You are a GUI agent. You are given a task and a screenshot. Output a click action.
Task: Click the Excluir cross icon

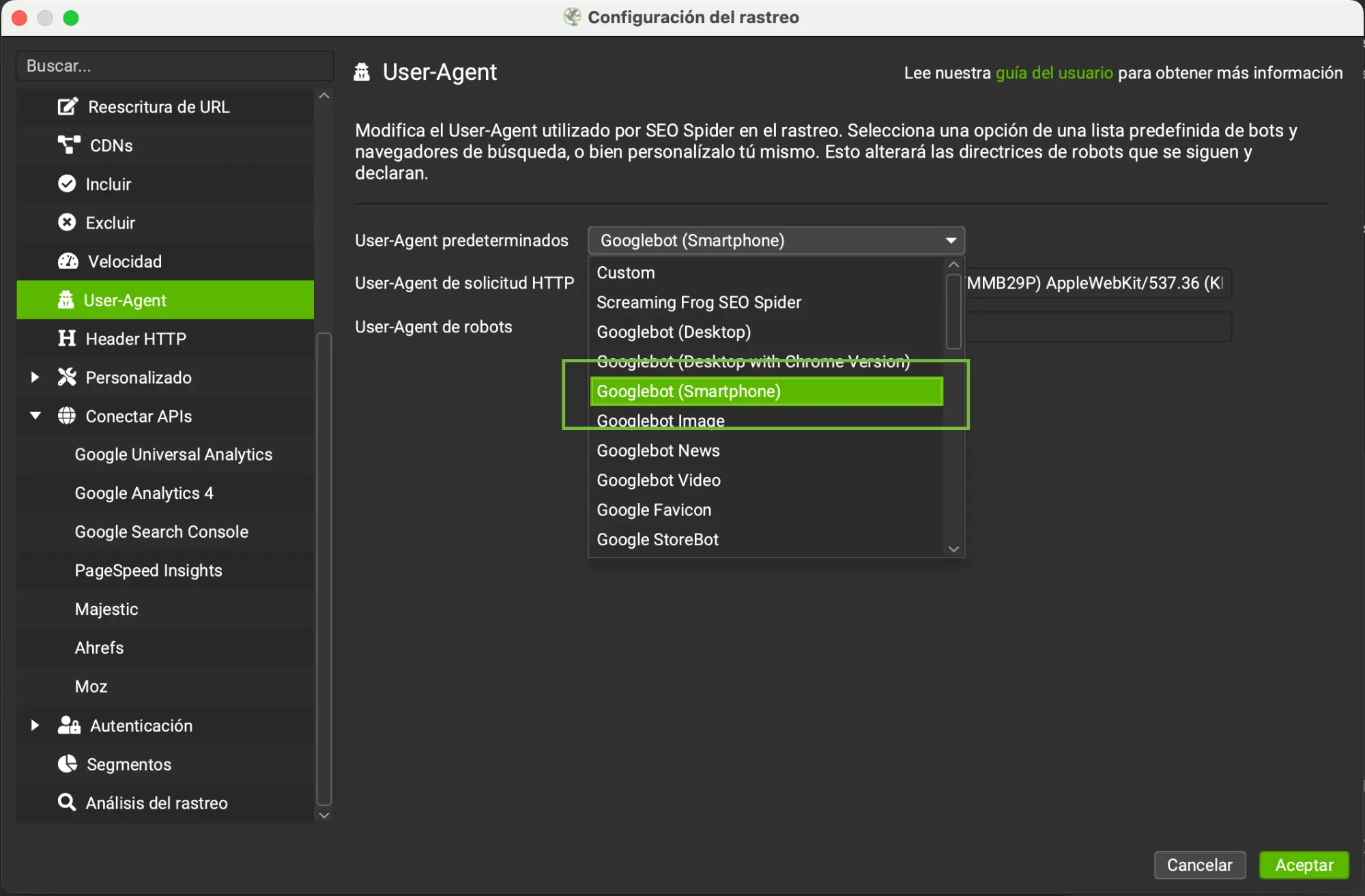(67, 222)
